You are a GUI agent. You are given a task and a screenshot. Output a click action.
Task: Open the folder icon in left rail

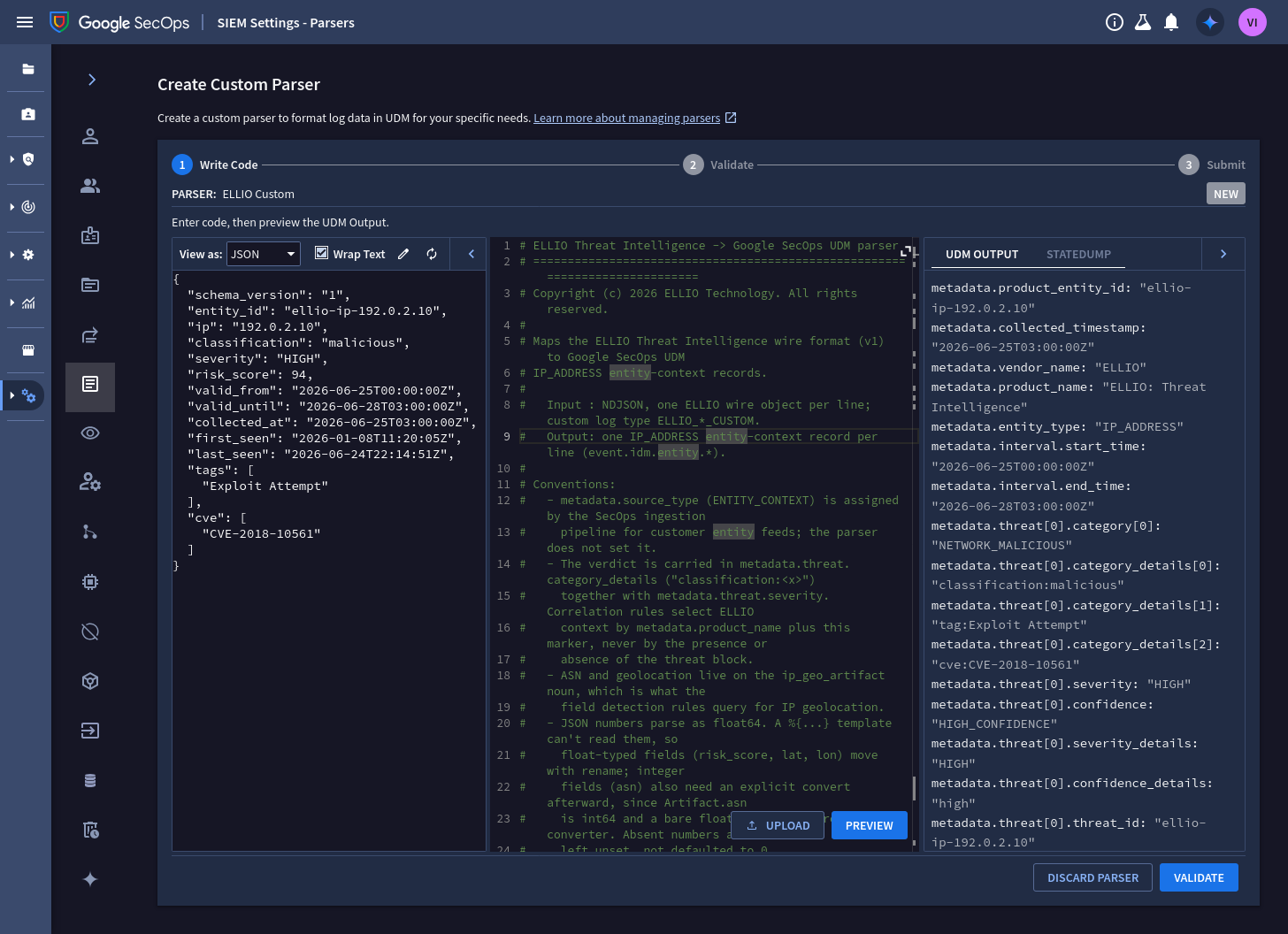coord(28,69)
